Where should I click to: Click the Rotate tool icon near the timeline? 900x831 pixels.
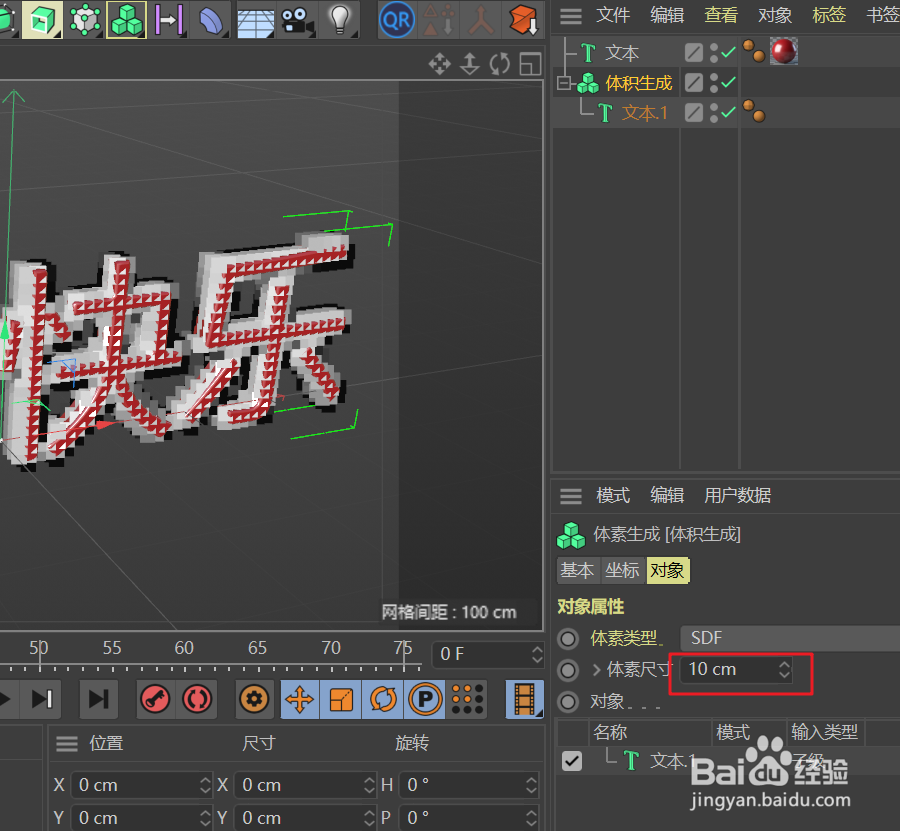[383, 700]
